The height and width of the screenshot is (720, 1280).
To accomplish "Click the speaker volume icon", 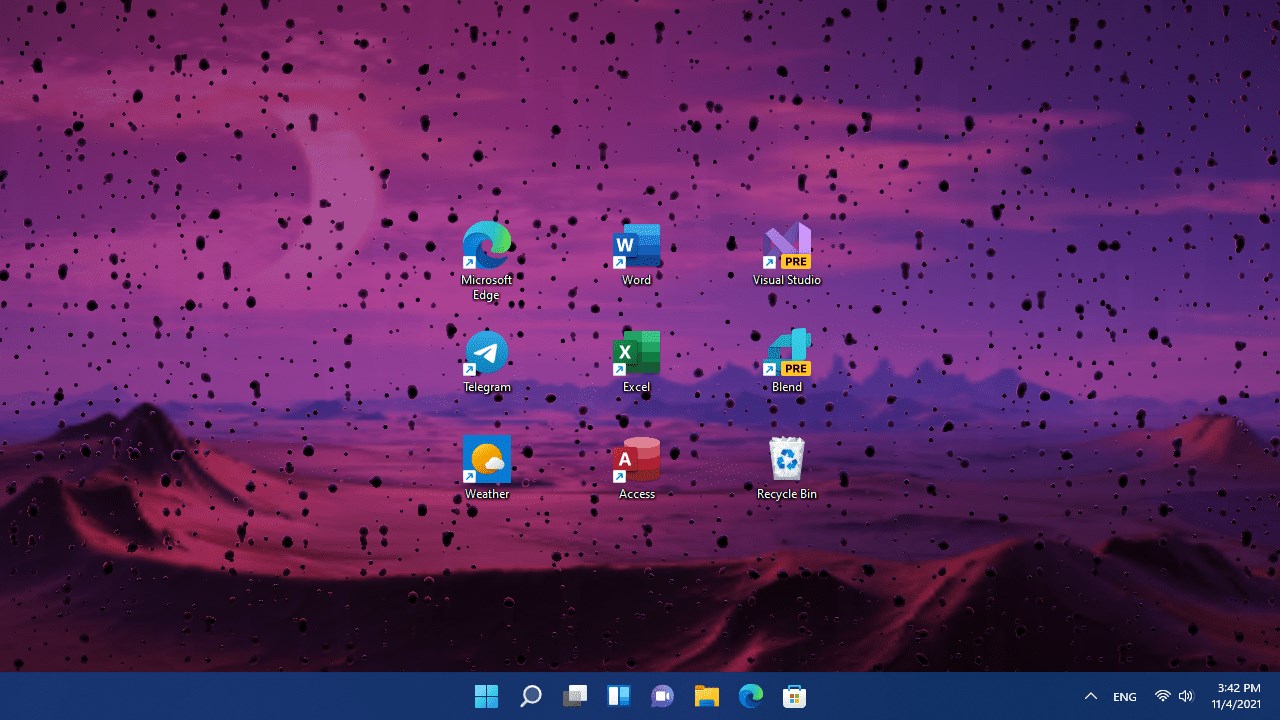I will 1186,696.
